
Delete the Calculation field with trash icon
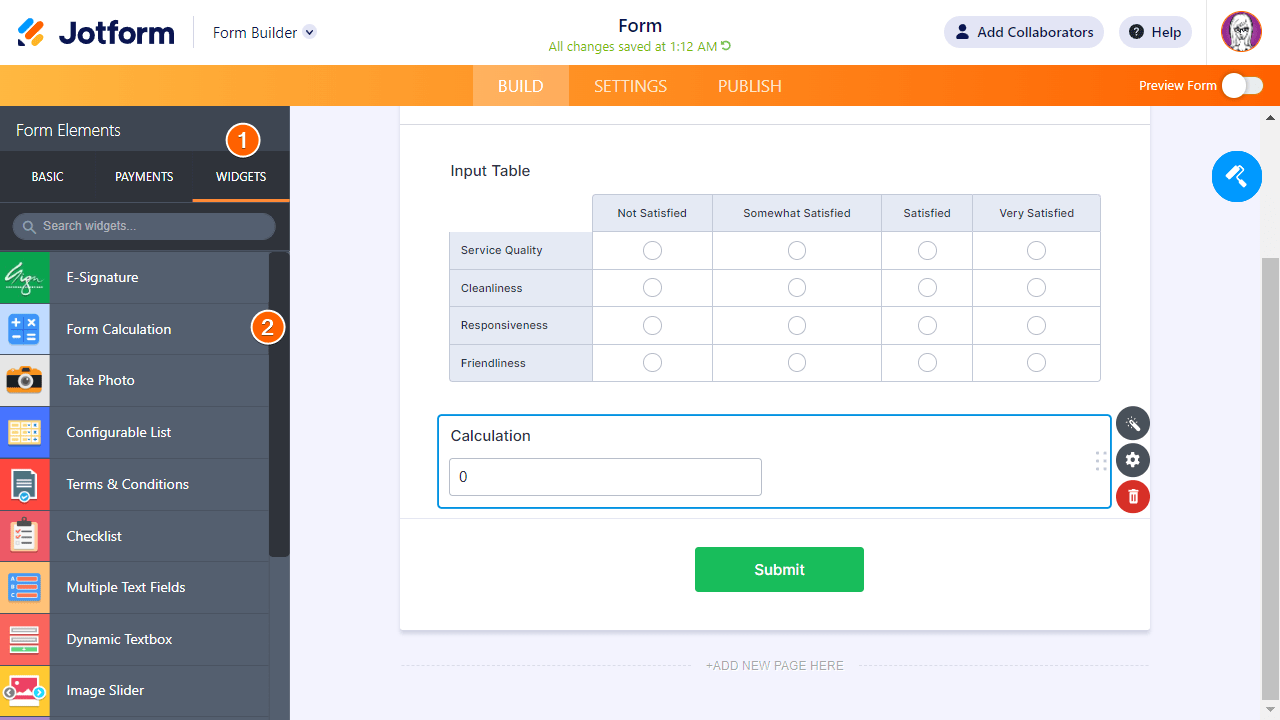[1133, 497]
